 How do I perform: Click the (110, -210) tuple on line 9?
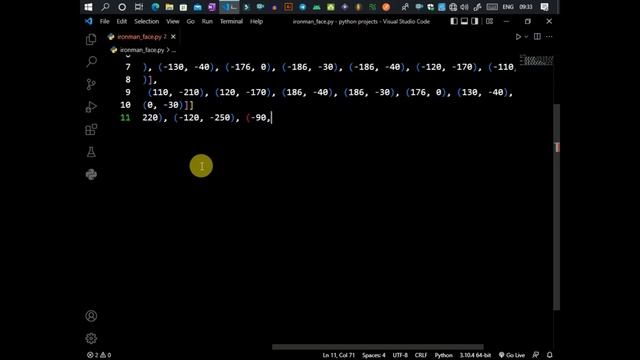coord(176,92)
